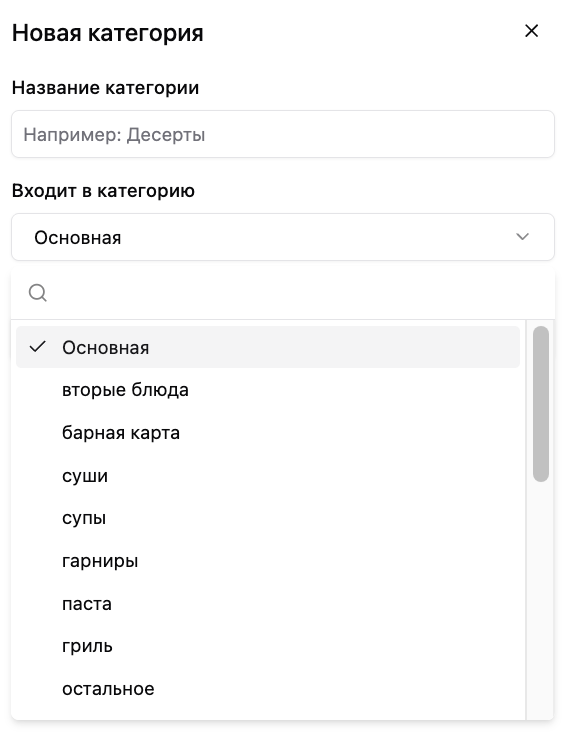
Task: Click the Новая категория dialog title
Action: pos(108,33)
